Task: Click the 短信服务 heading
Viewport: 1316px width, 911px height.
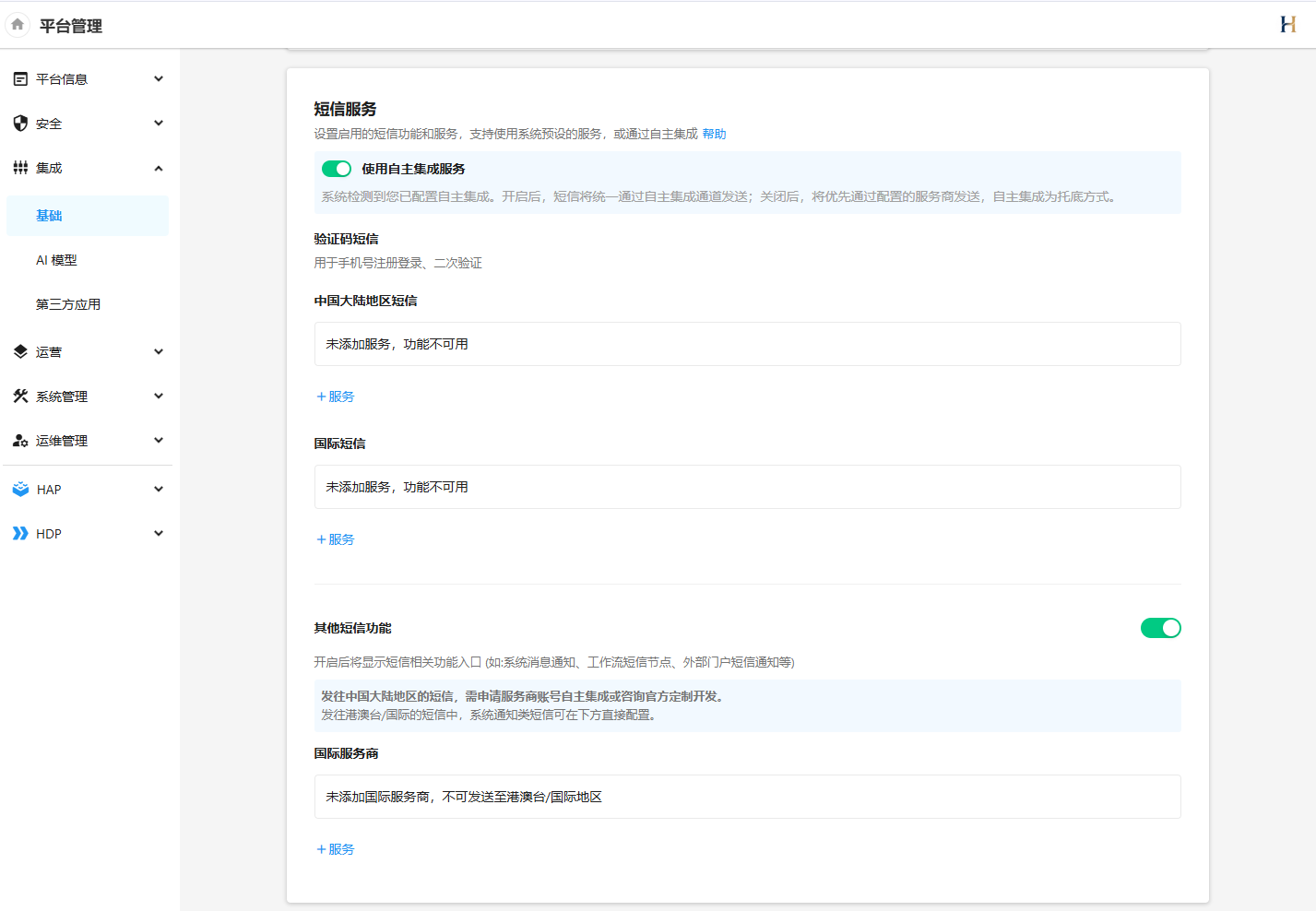Action: pos(345,109)
